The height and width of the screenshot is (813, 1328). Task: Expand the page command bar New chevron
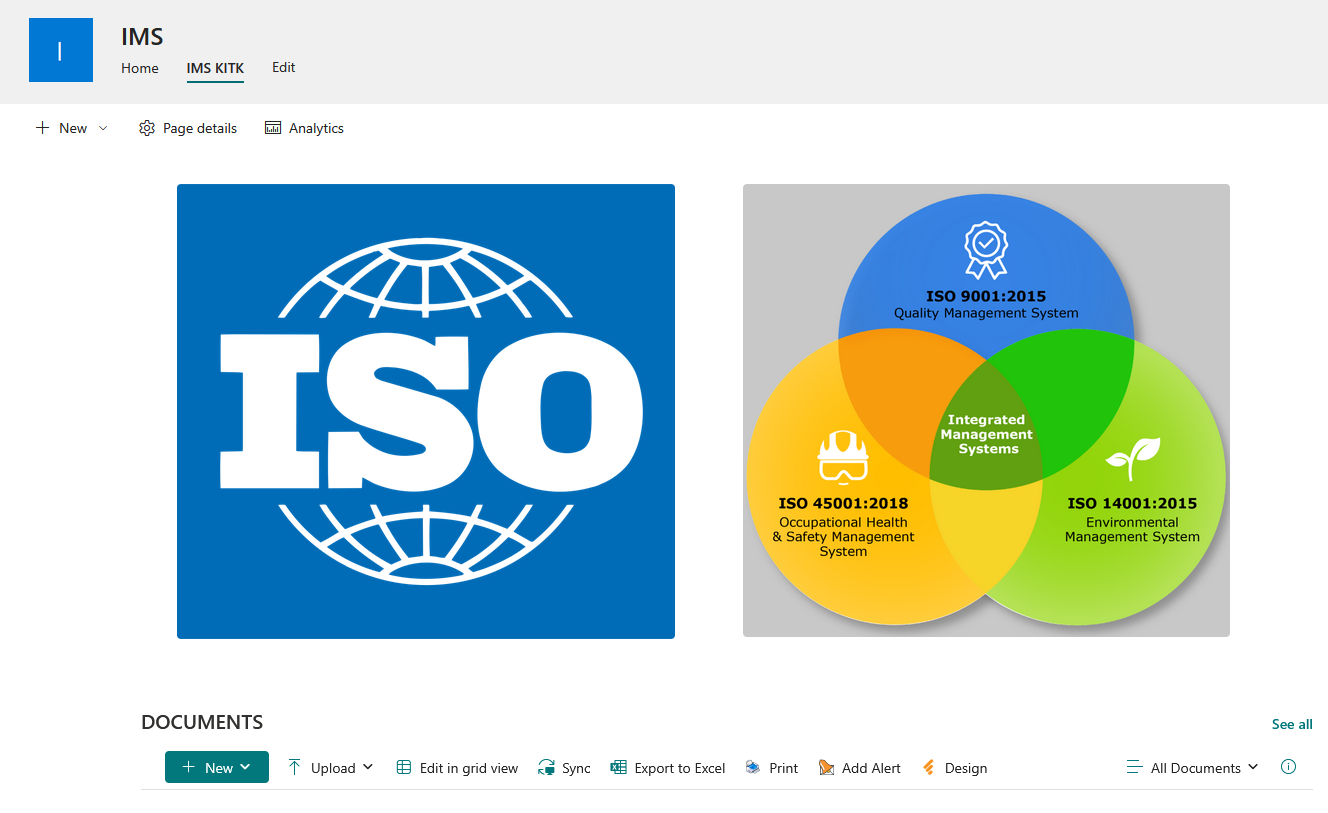(x=103, y=128)
